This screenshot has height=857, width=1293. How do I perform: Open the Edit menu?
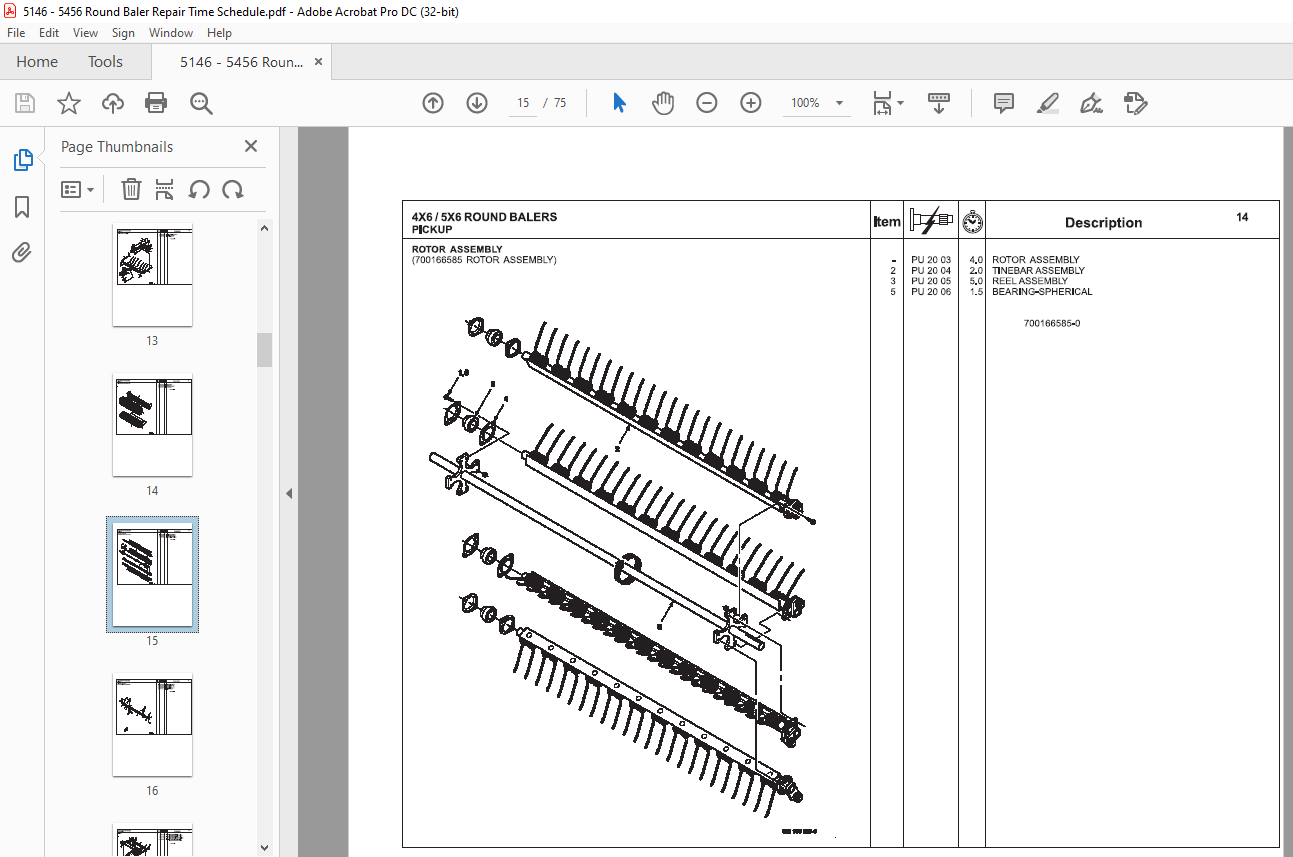(49, 33)
